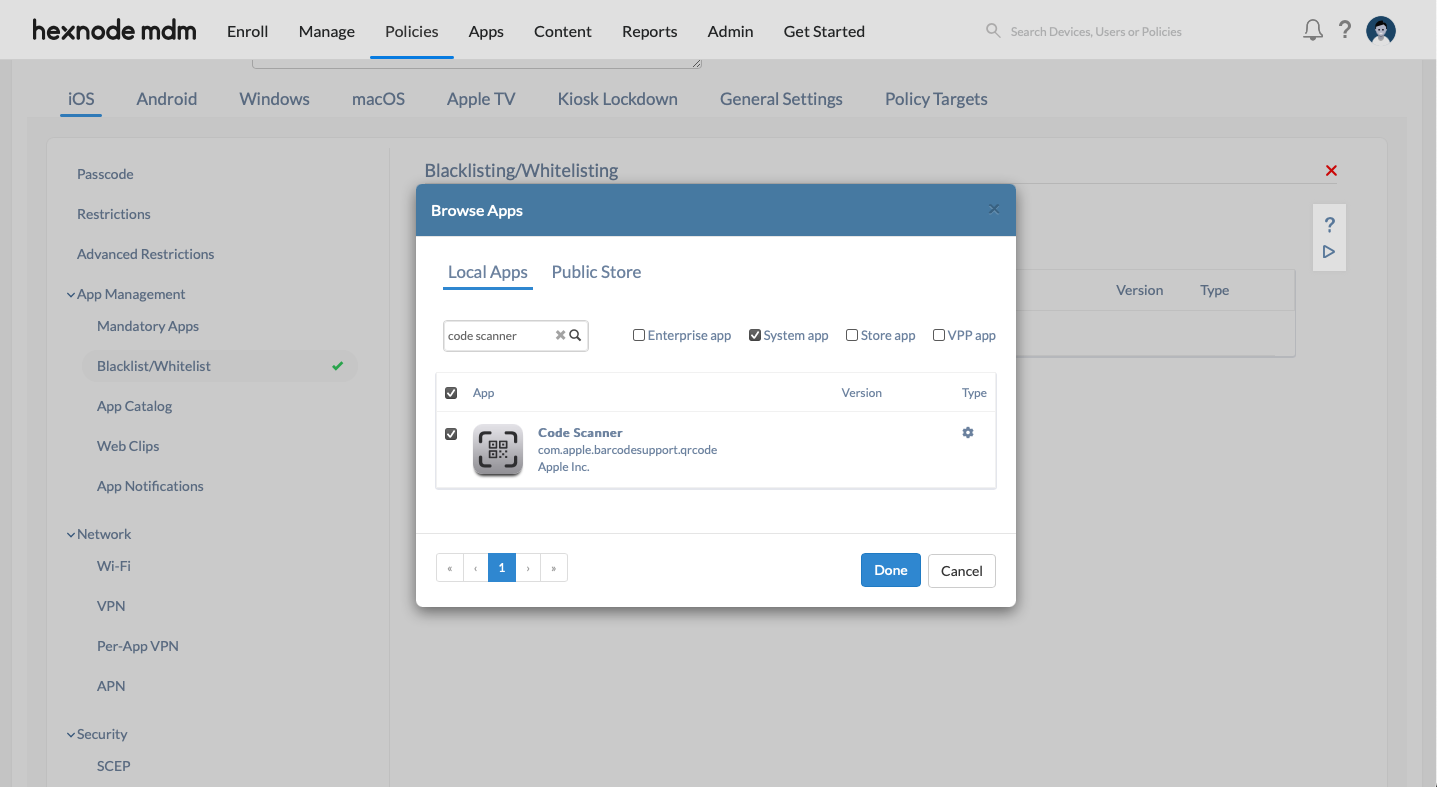Trigger search with the magnifier icon
The height and width of the screenshot is (787, 1437).
click(x=575, y=335)
